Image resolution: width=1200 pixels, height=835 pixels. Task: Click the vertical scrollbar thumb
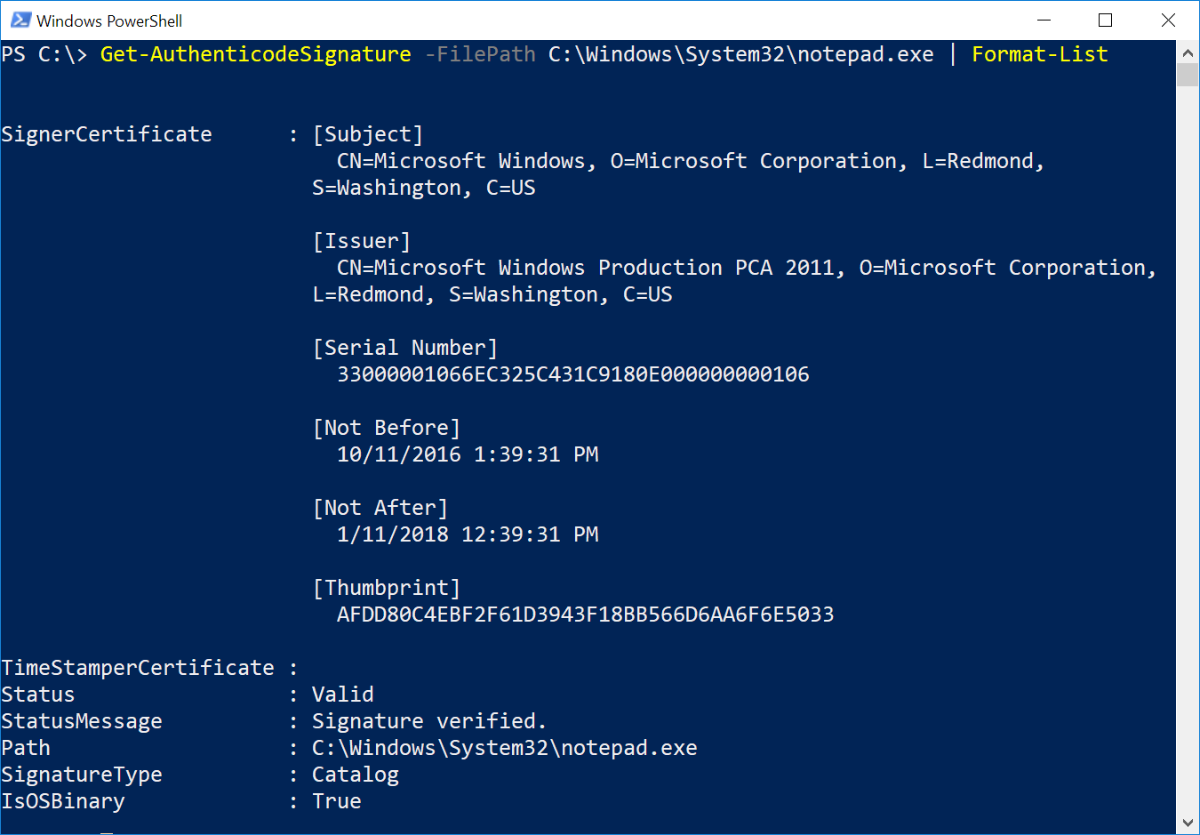1187,76
